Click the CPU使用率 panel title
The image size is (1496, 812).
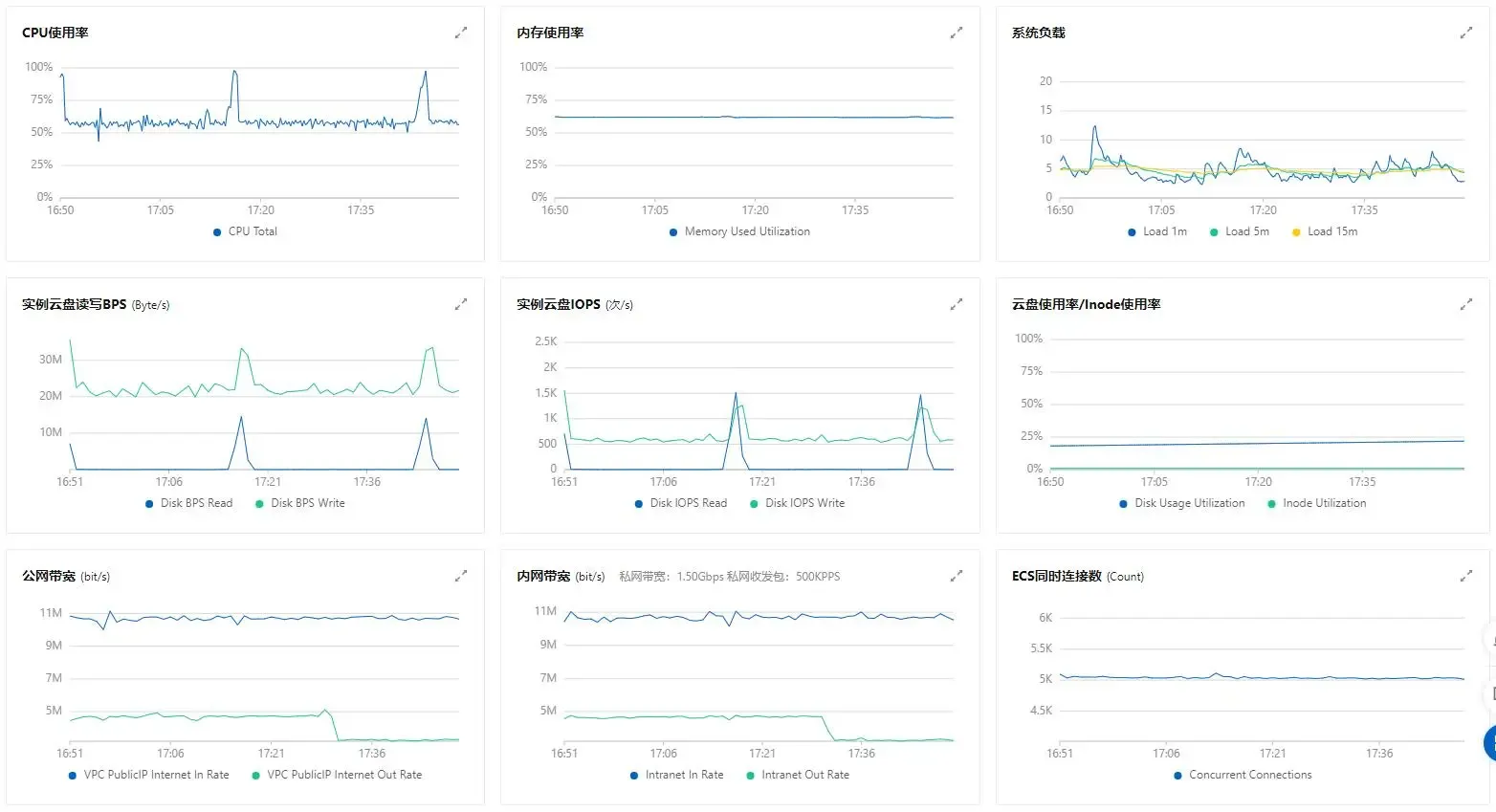[55, 33]
